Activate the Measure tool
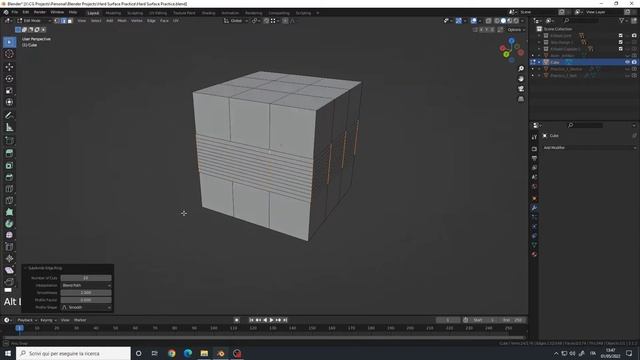 pyautogui.click(x=9, y=127)
